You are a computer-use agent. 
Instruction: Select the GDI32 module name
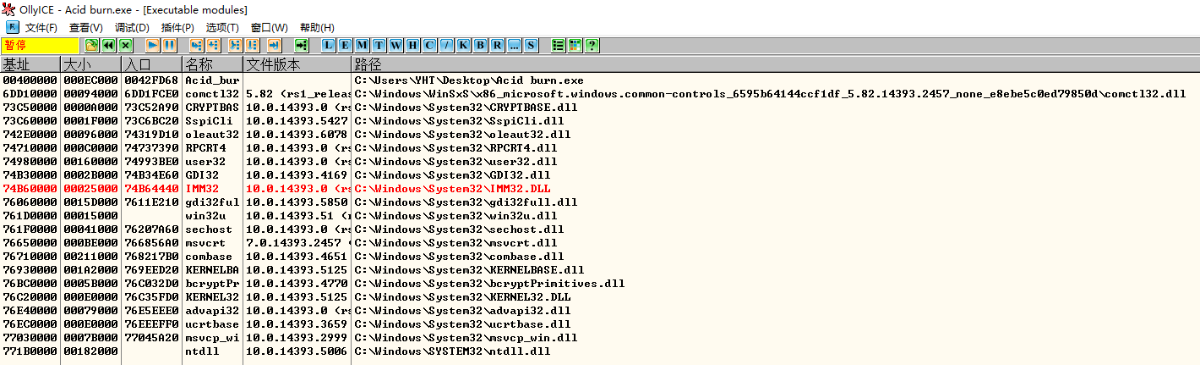coord(202,174)
